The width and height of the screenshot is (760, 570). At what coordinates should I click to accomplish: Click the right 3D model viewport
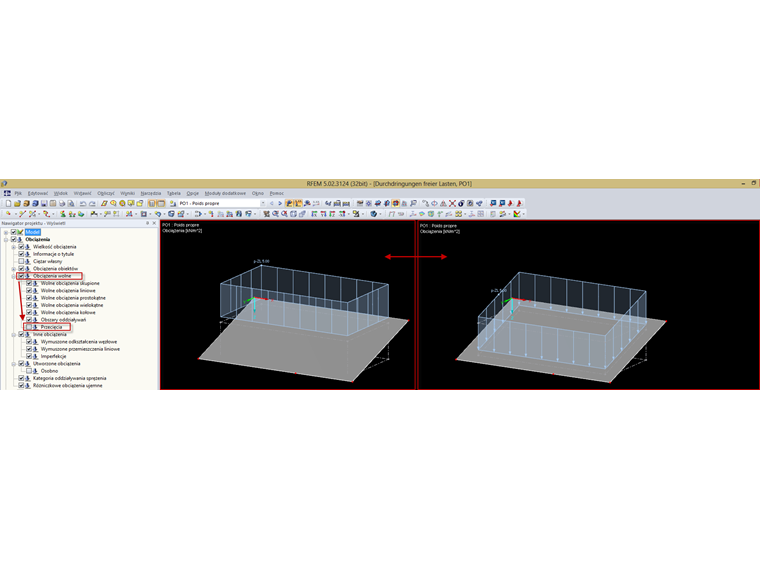(588, 305)
